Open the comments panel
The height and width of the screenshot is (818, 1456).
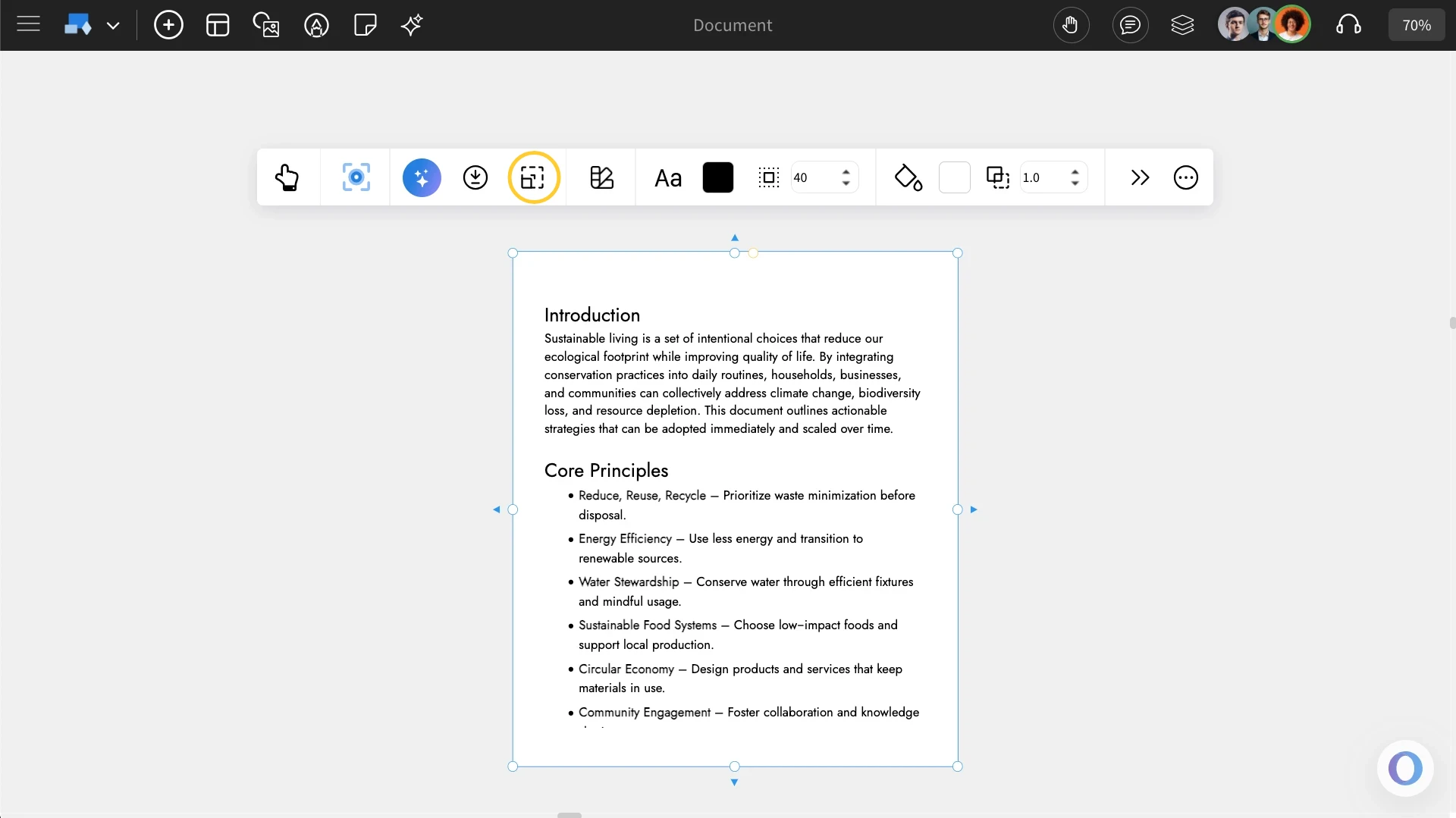click(x=1129, y=24)
